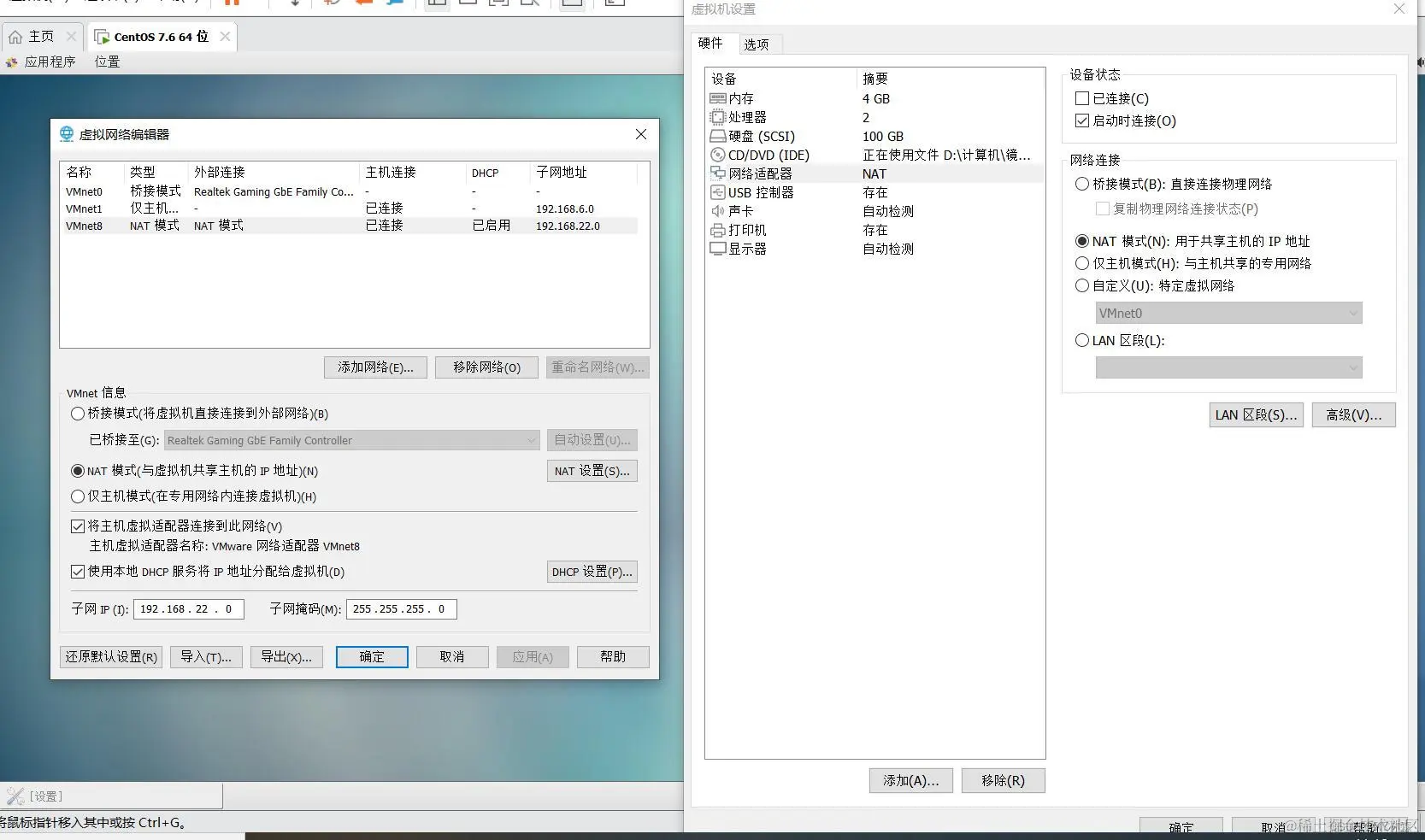The width and height of the screenshot is (1425, 840).
Task: Close the CentOS 7.6 64 位 tab
Action: [x=225, y=37]
